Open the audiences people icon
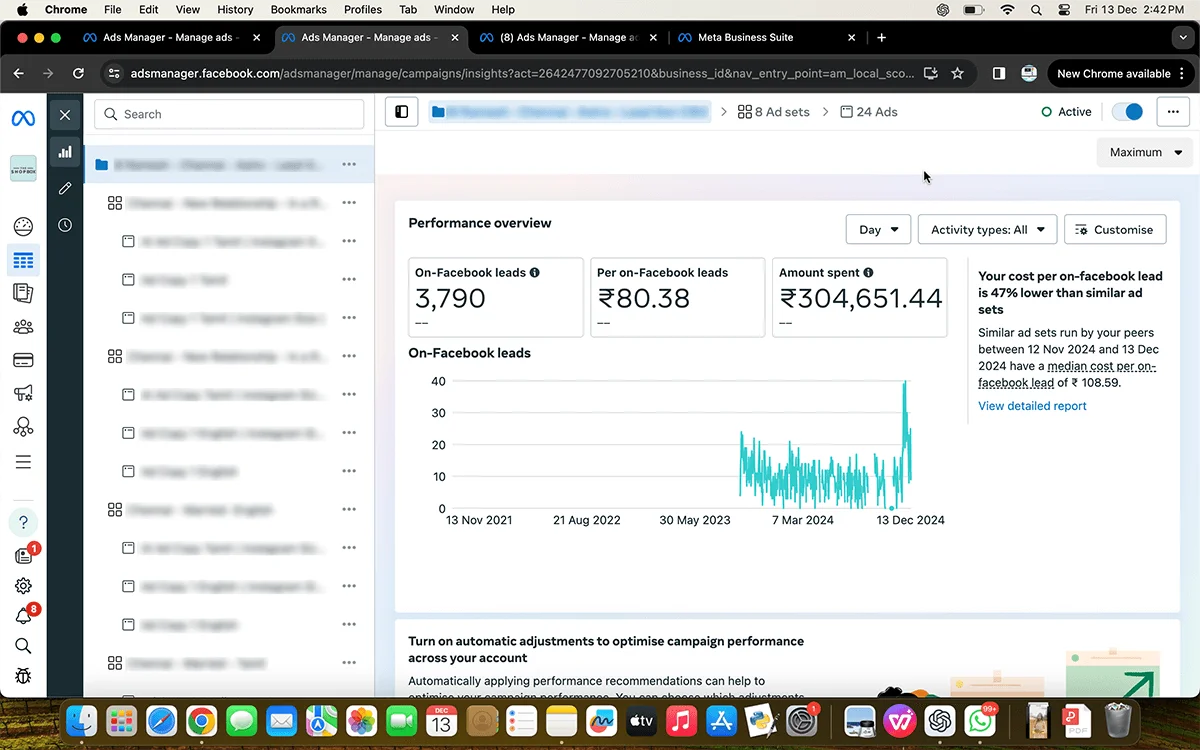The height and width of the screenshot is (750, 1200). (x=23, y=327)
